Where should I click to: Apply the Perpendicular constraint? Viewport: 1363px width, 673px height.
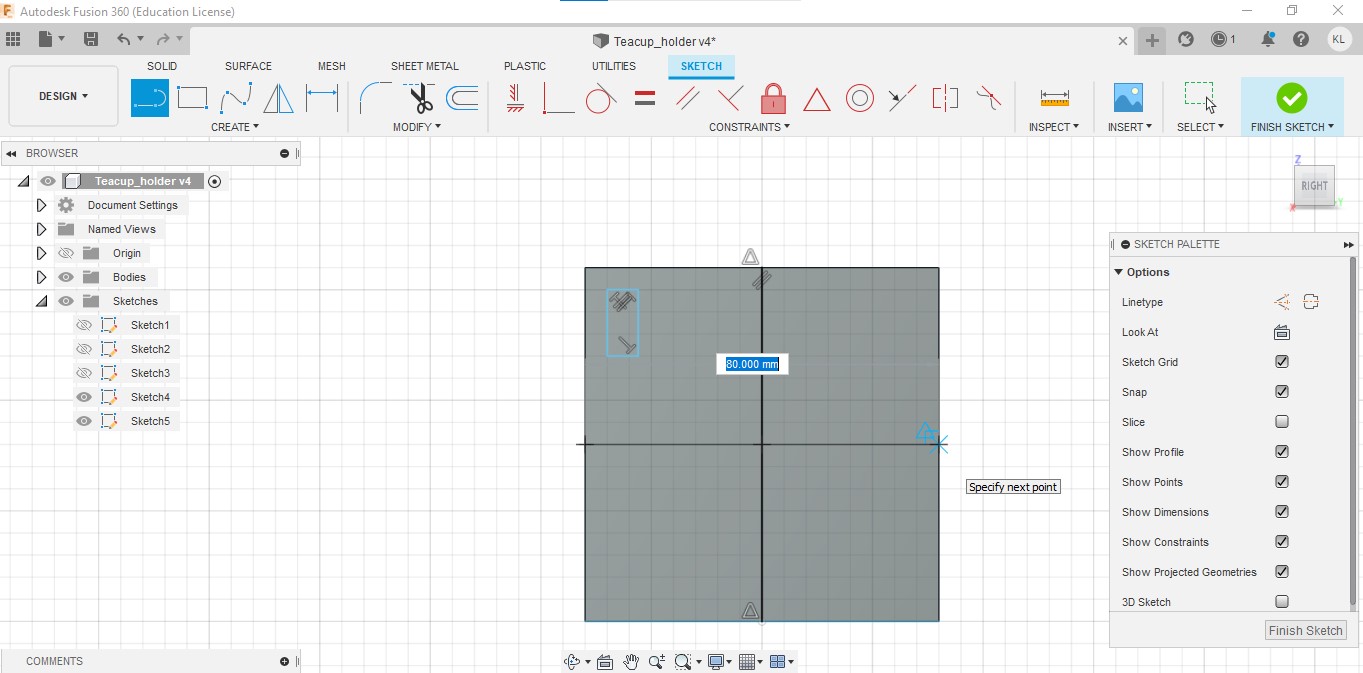click(x=730, y=98)
